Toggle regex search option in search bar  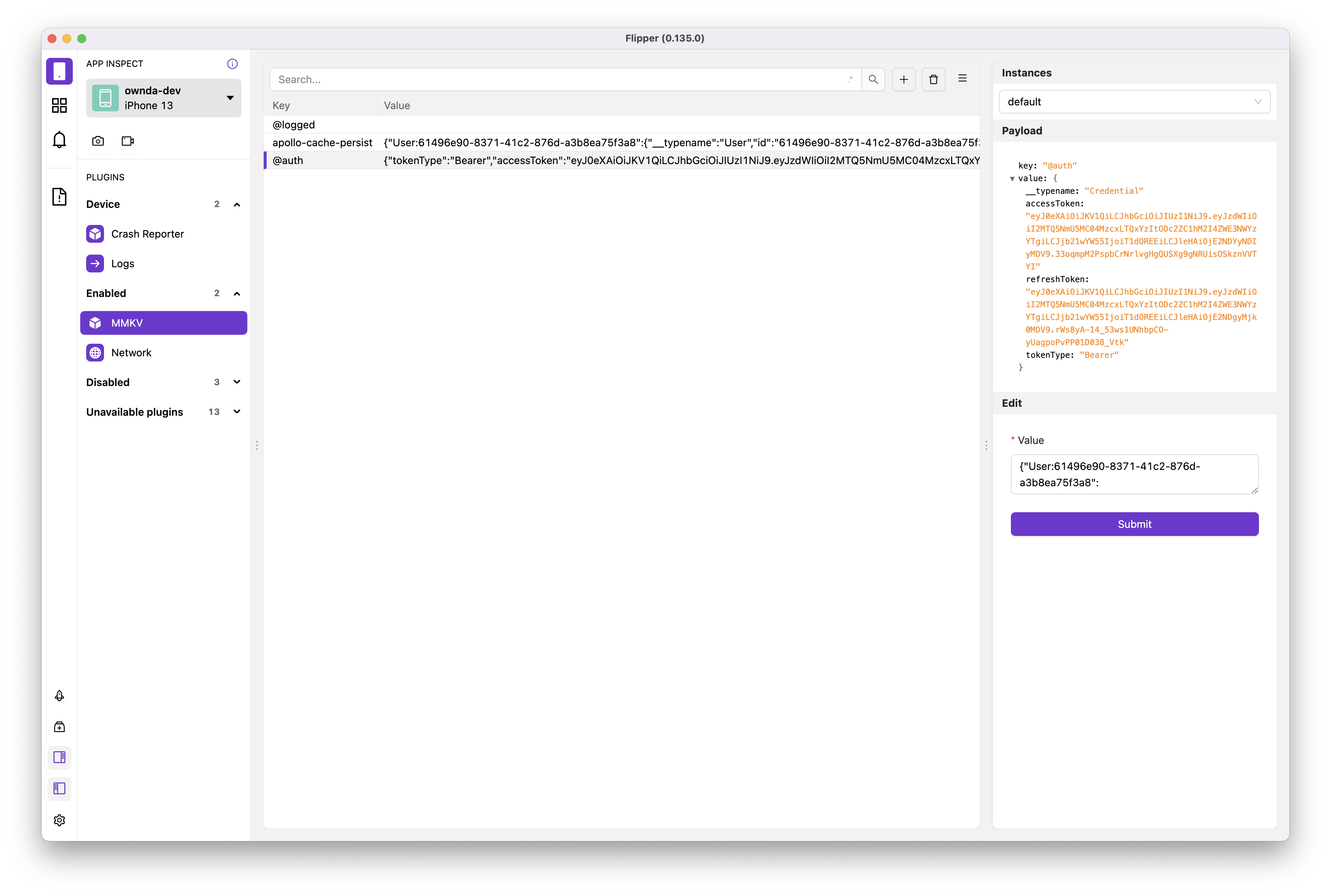click(x=850, y=79)
